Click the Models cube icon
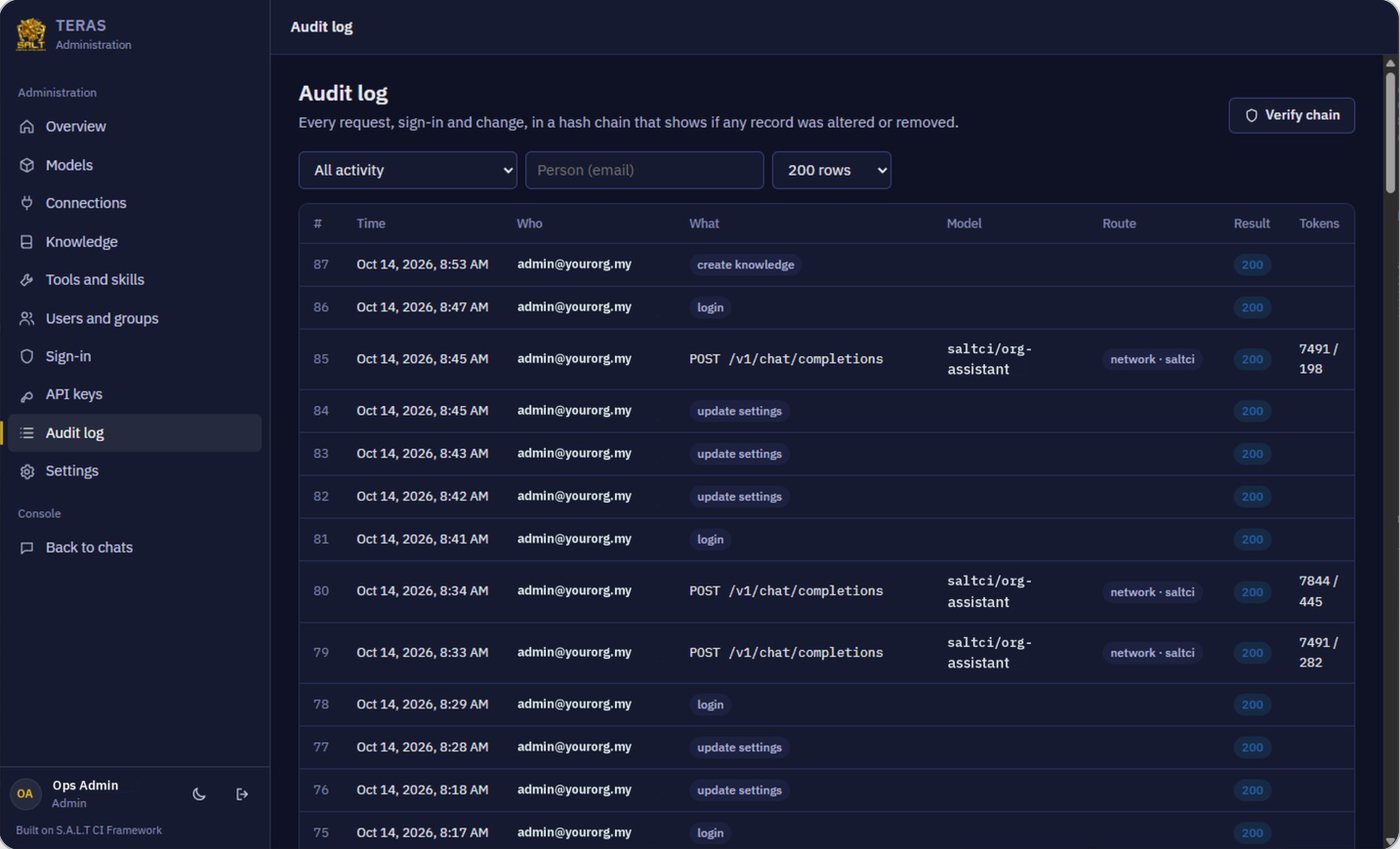Image resolution: width=1400 pixels, height=849 pixels. [x=27, y=165]
